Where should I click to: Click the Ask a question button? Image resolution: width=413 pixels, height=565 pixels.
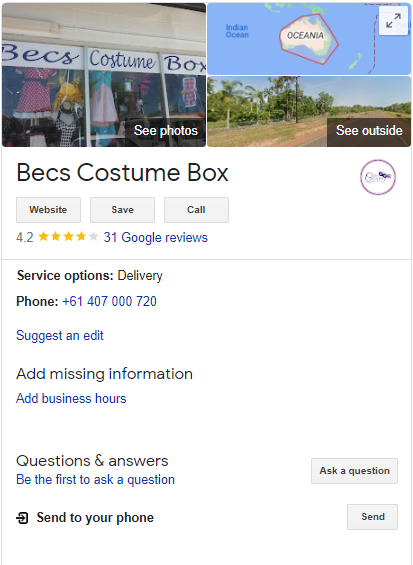click(x=355, y=471)
